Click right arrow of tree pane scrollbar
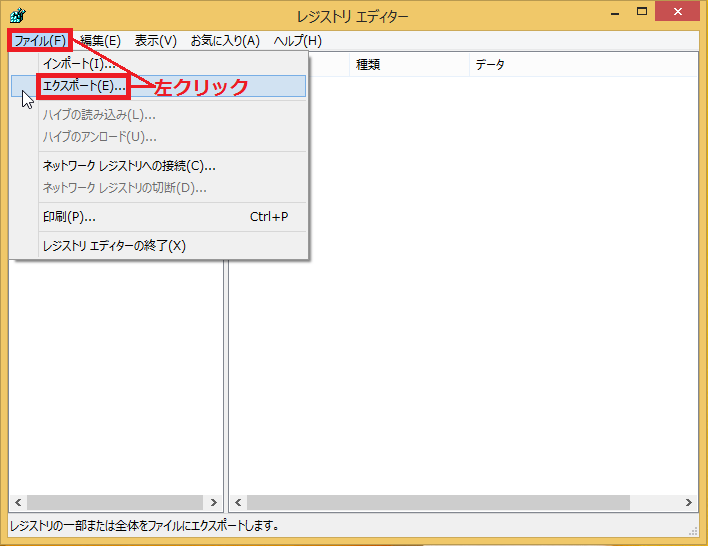 (213, 502)
